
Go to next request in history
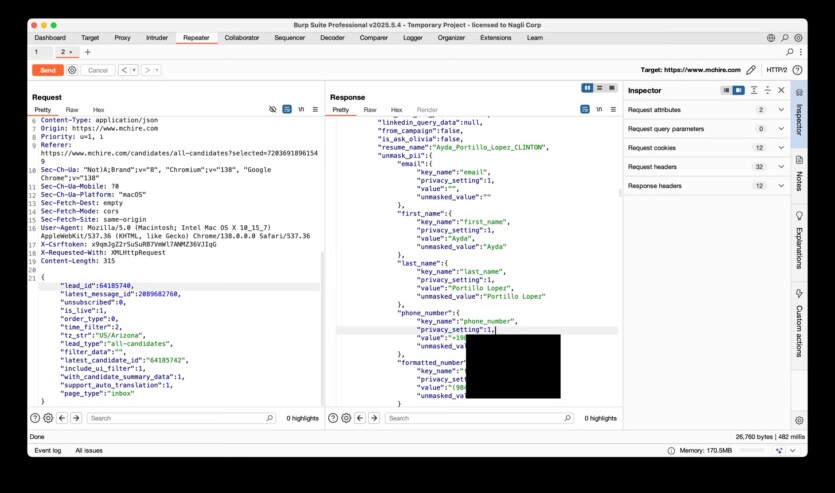click(x=147, y=70)
